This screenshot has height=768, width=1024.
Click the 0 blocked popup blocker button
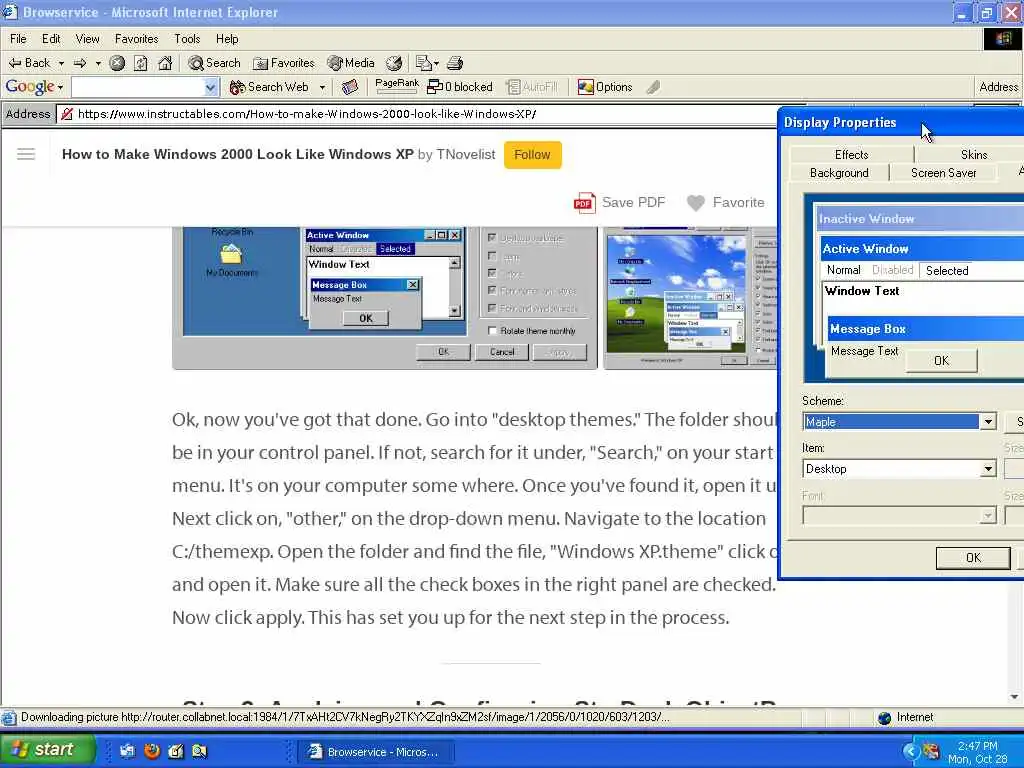460,87
